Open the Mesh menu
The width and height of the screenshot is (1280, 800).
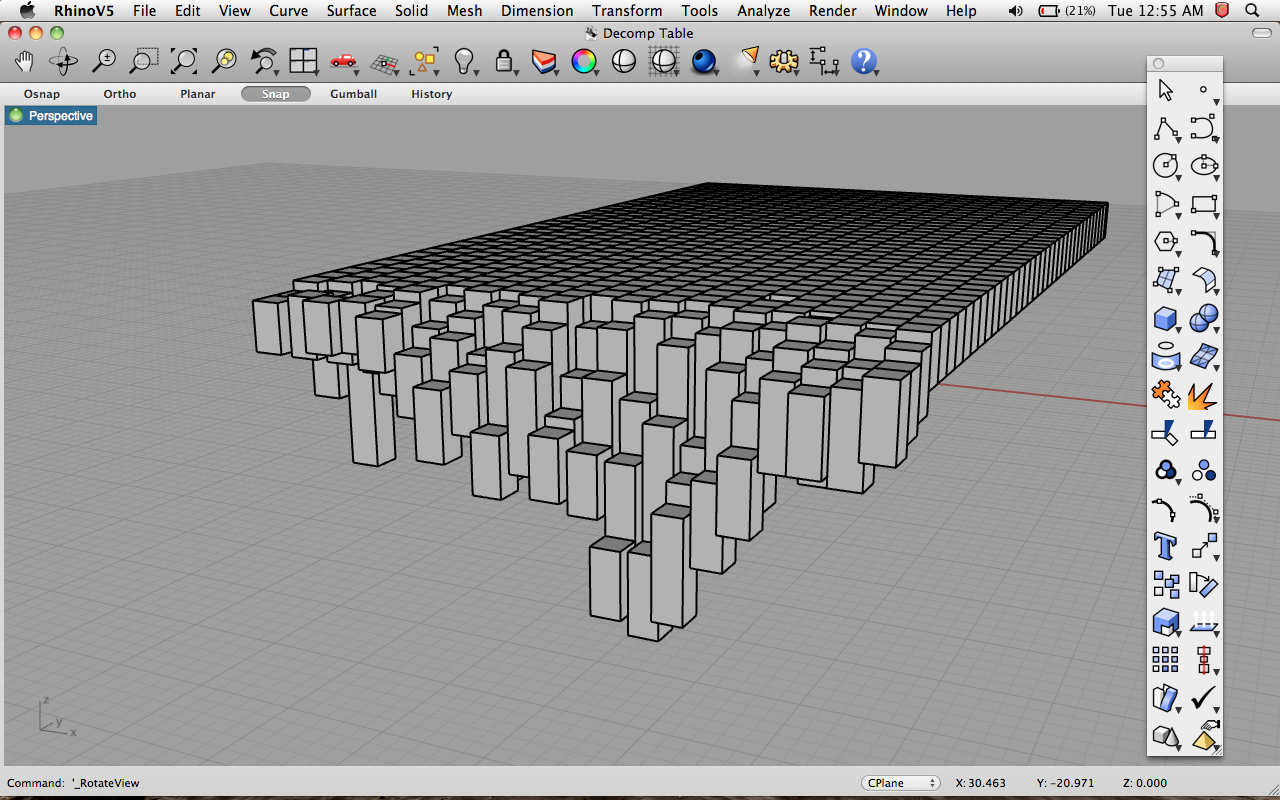click(x=464, y=11)
